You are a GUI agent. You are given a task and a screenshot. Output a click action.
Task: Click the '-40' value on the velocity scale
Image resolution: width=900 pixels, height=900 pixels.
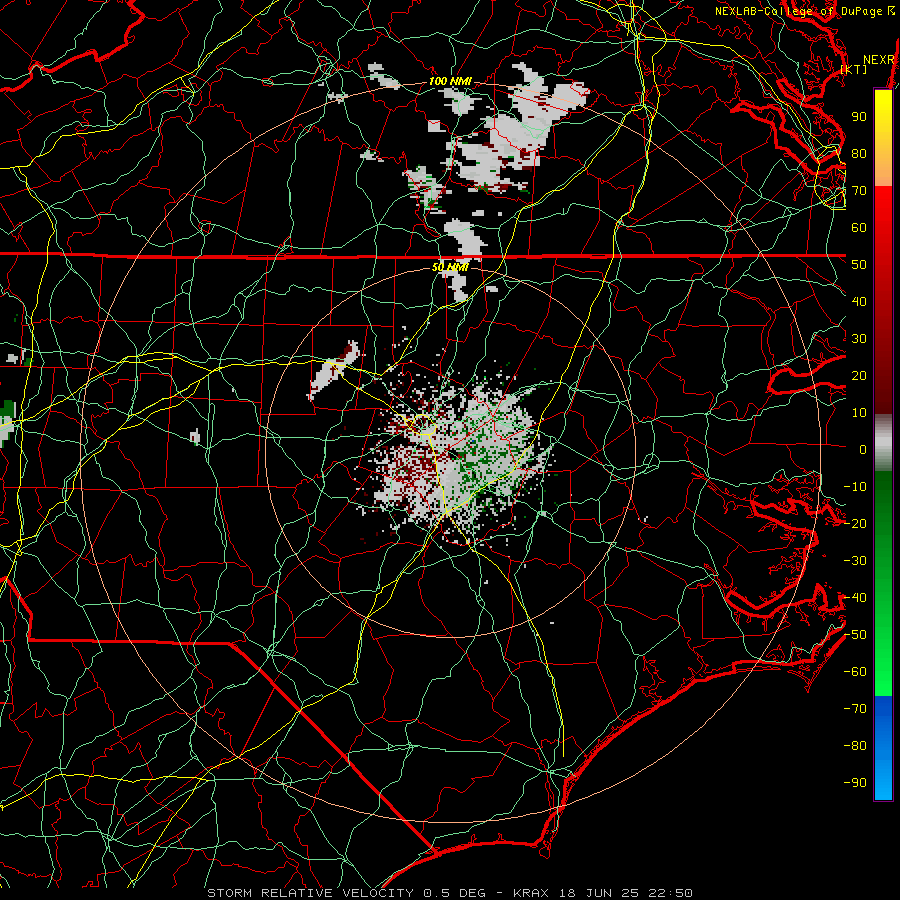[x=855, y=598]
